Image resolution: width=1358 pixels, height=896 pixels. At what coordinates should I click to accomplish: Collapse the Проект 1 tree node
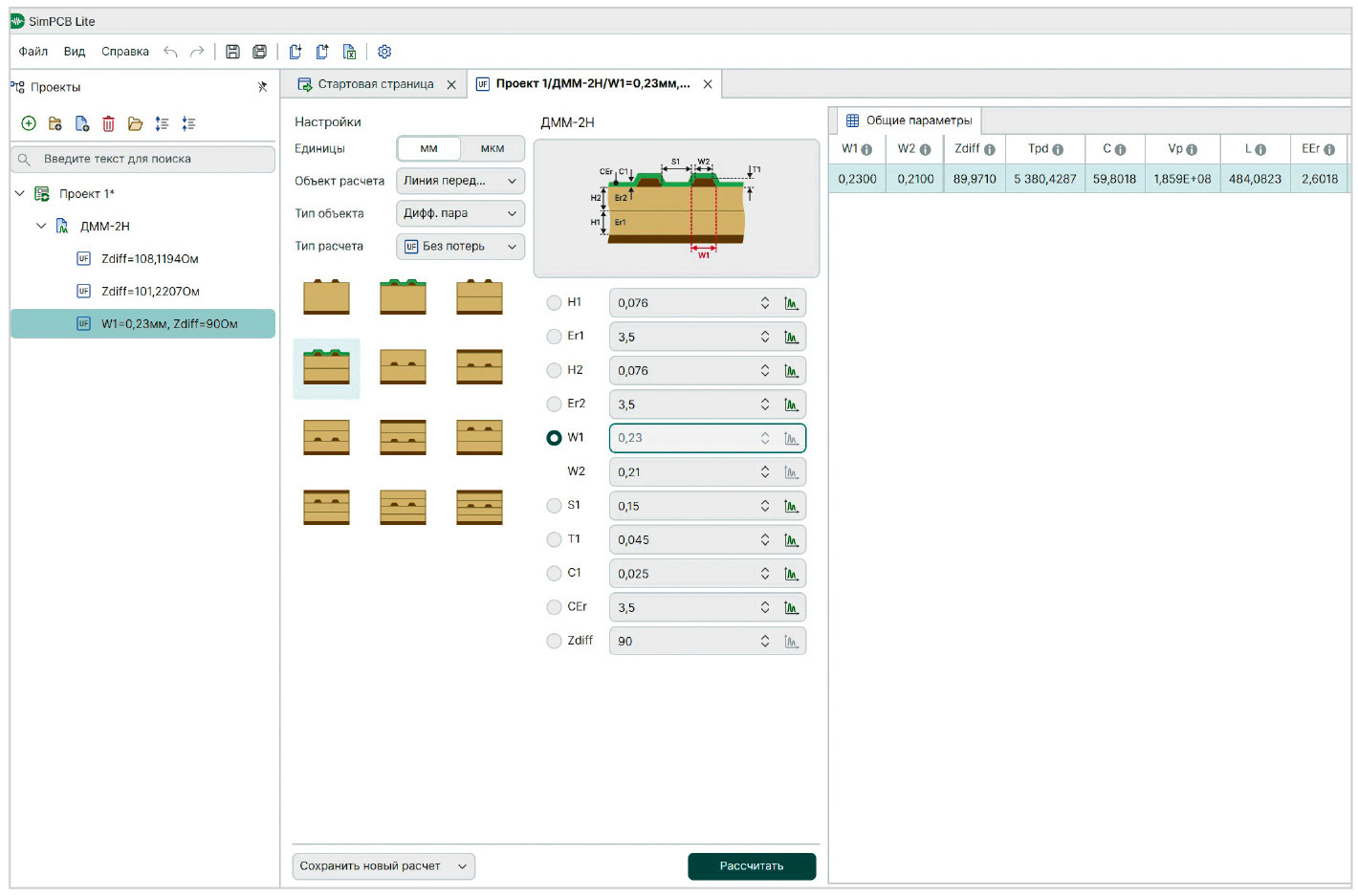[x=20, y=194]
